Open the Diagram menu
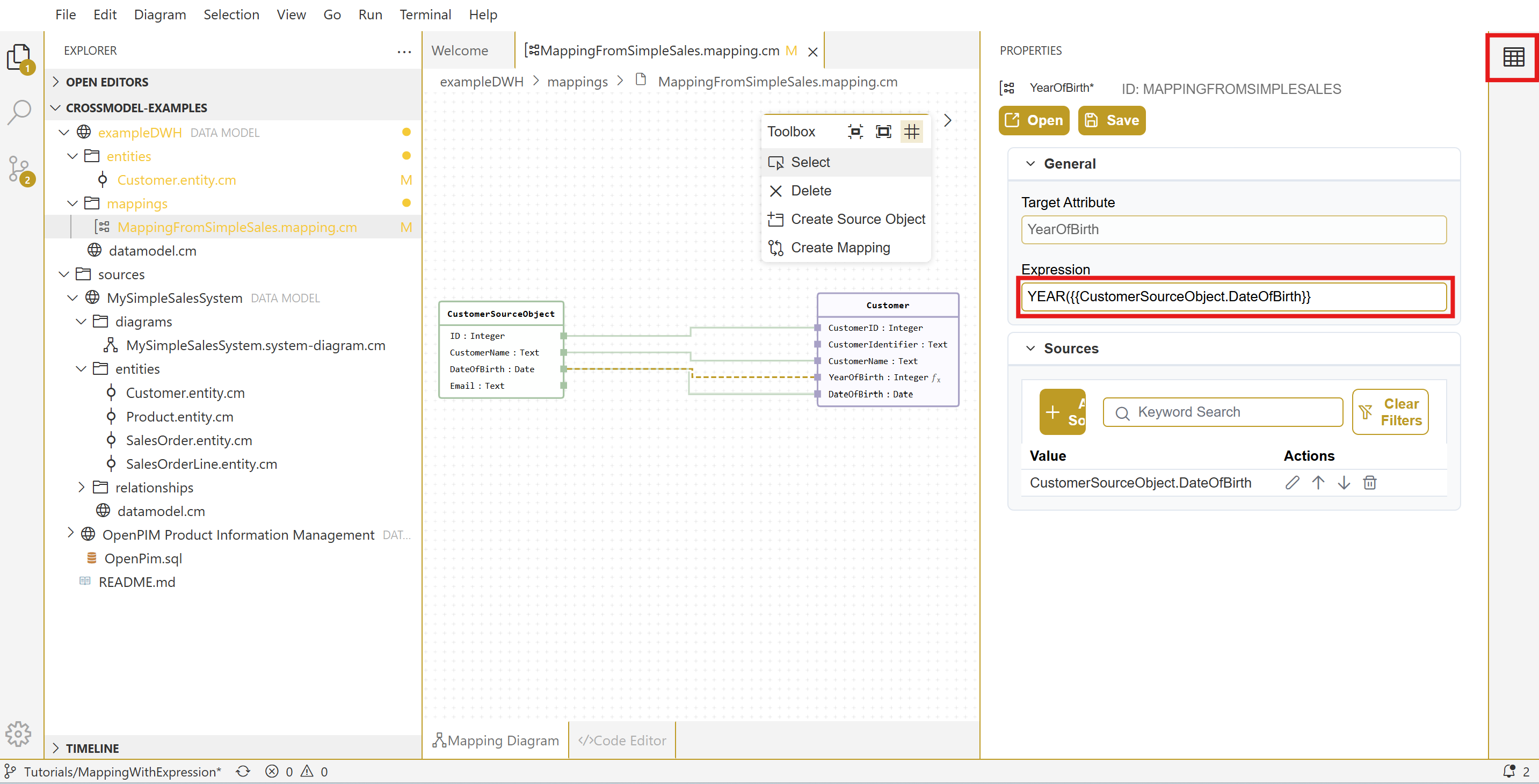This screenshot has width=1539, height=784. [159, 14]
